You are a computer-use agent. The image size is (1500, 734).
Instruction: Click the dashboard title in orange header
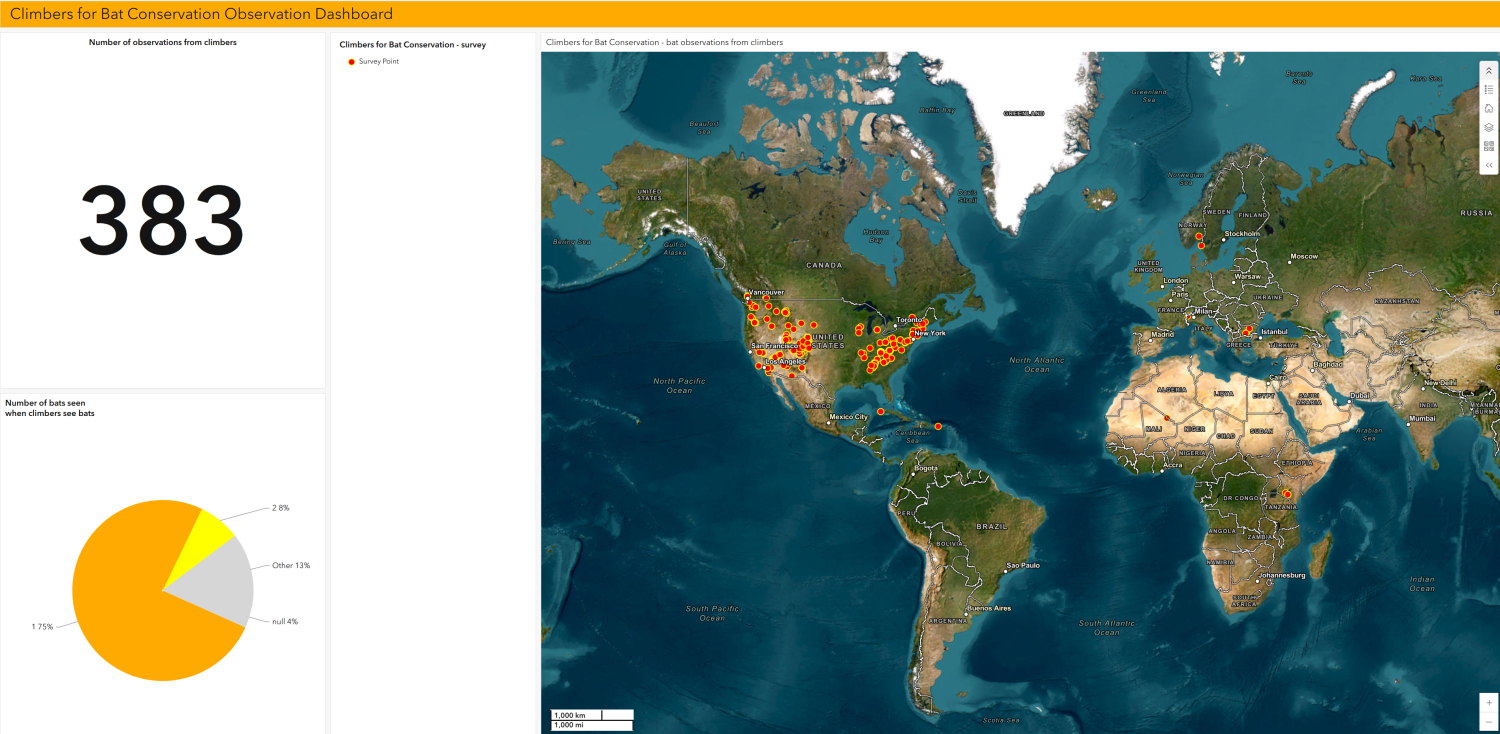click(x=201, y=14)
